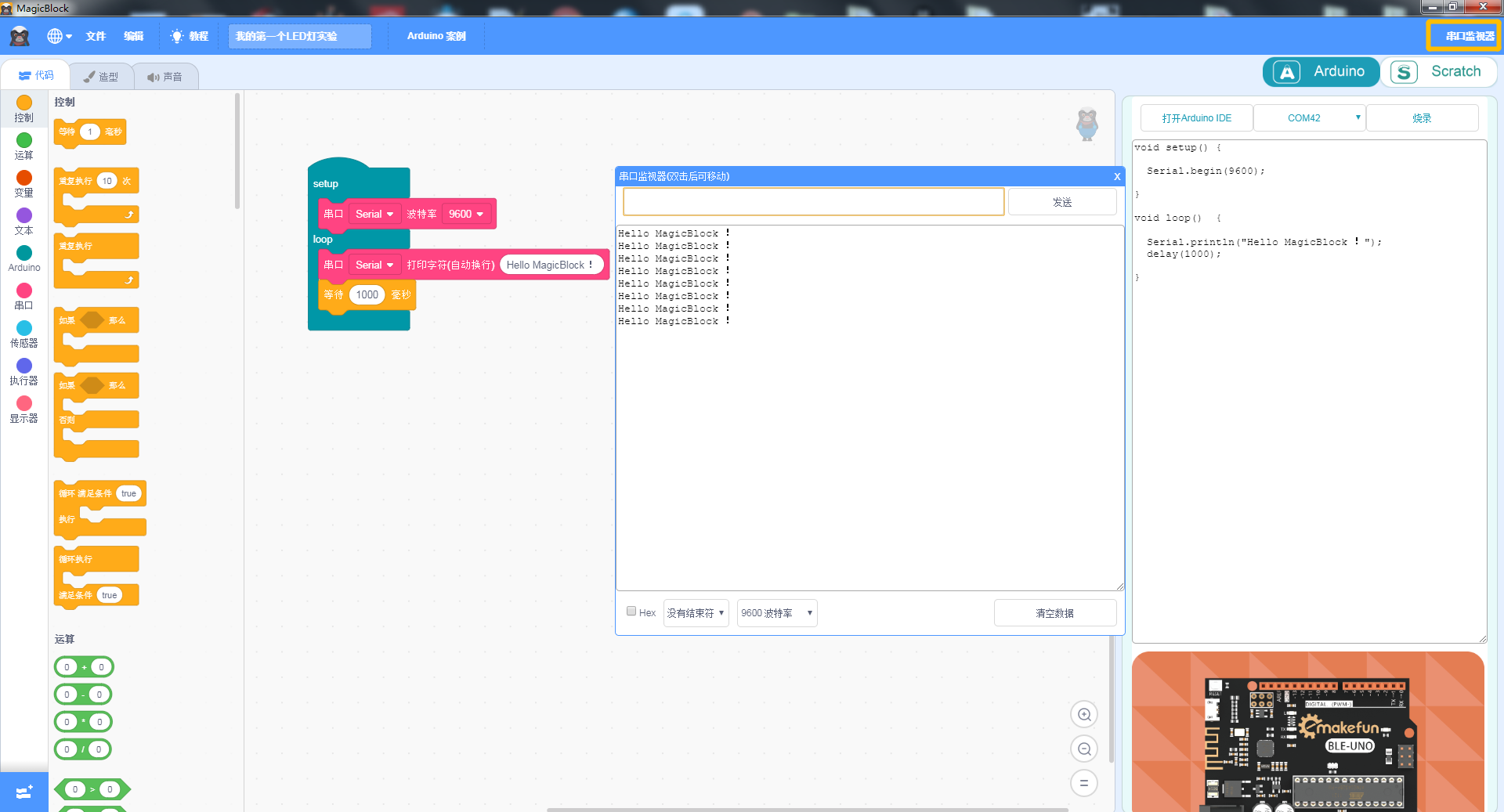Image resolution: width=1504 pixels, height=812 pixels.
Task: Open the 运算 block category
Action: tap(24, 146)
